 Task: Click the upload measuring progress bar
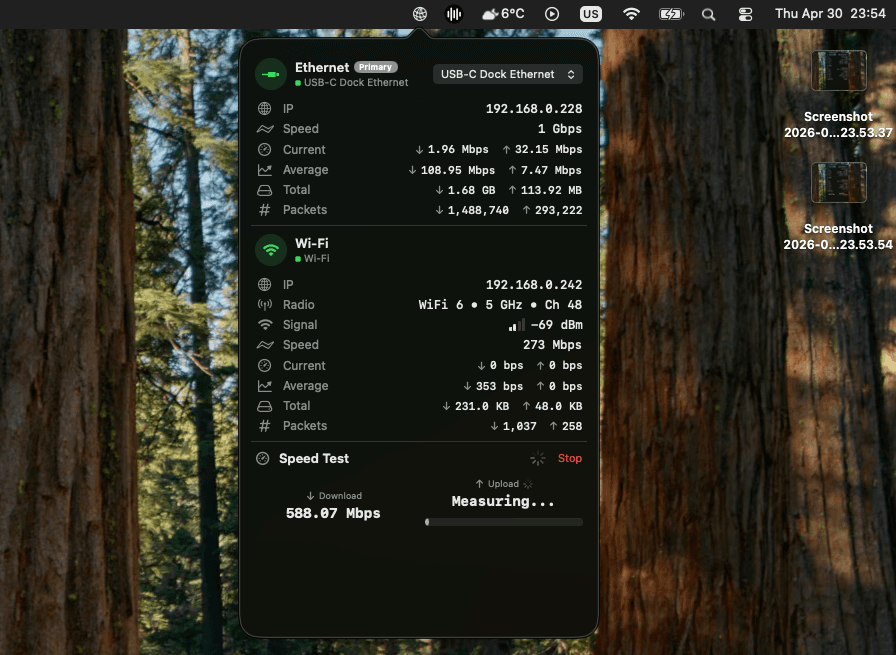pos(504,522)
